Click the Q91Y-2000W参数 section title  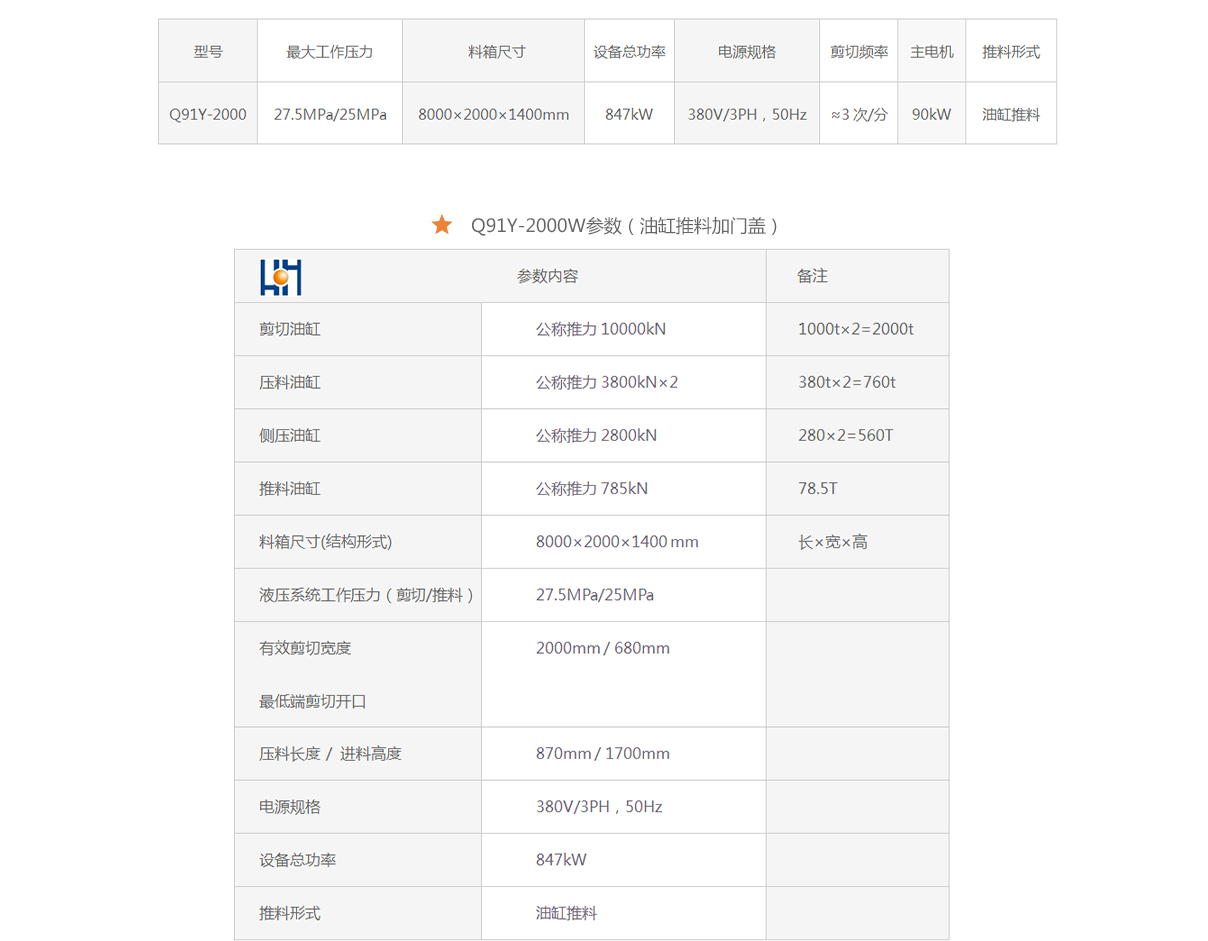click(x=624, y=226)
